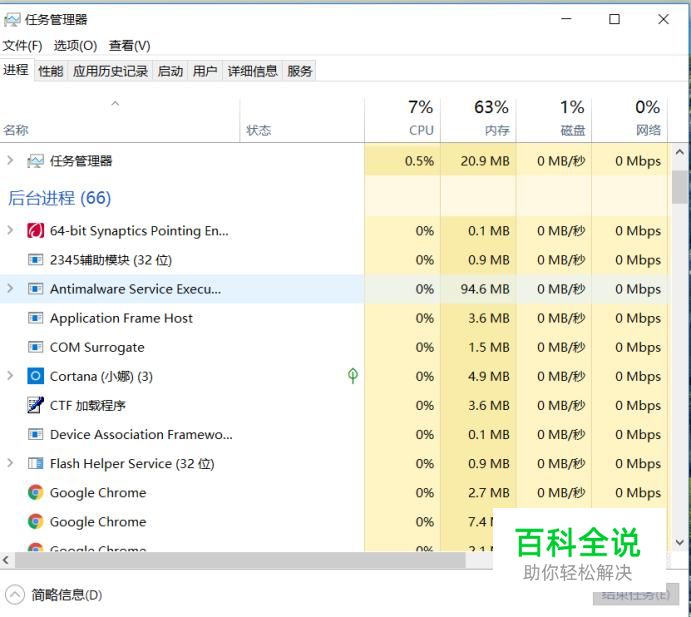Expand Antimalware Service Executable row
This screenshot has width=691, height=617.
click(10, 288)
